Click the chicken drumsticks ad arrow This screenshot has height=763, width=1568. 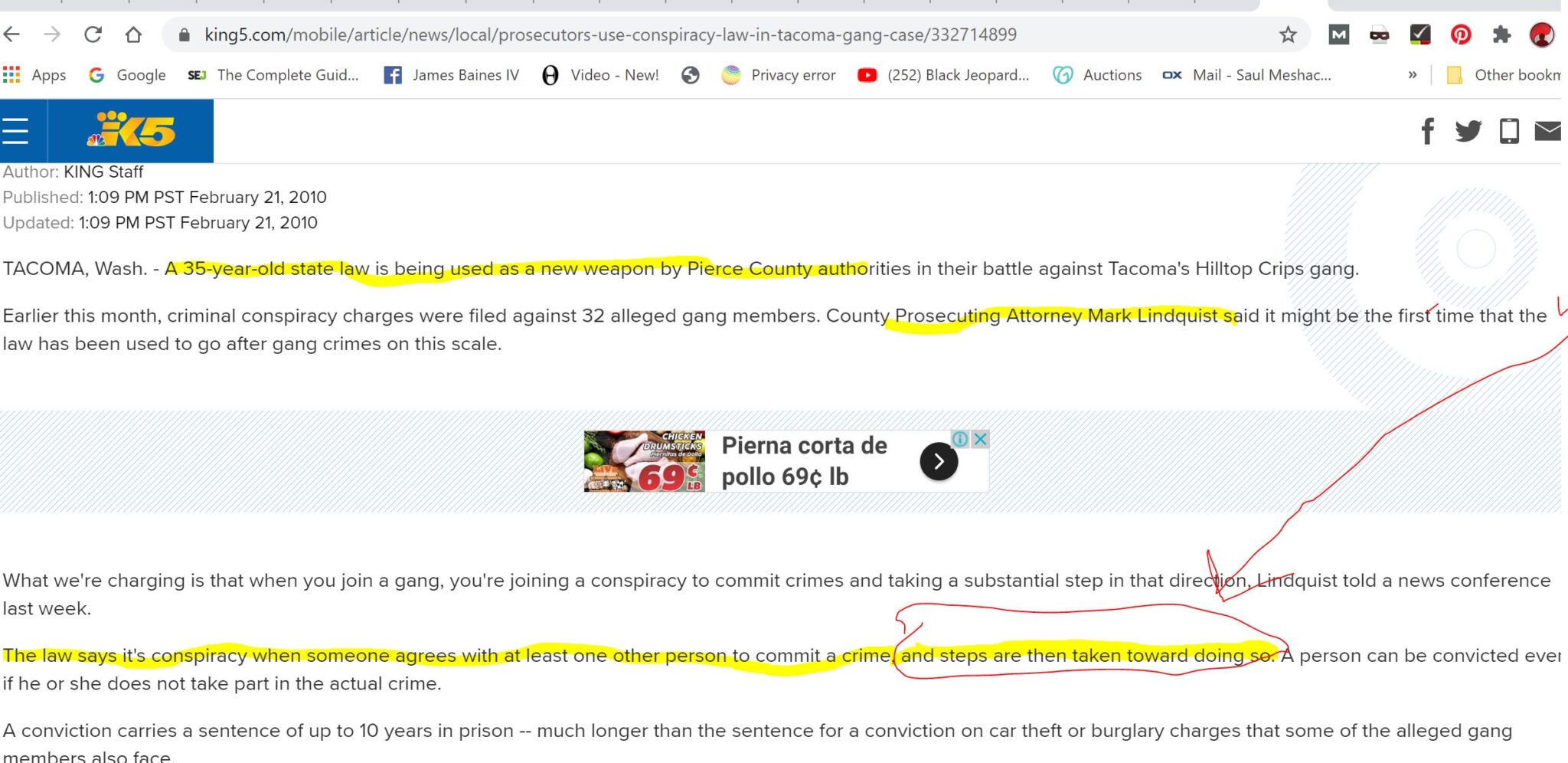939,461
